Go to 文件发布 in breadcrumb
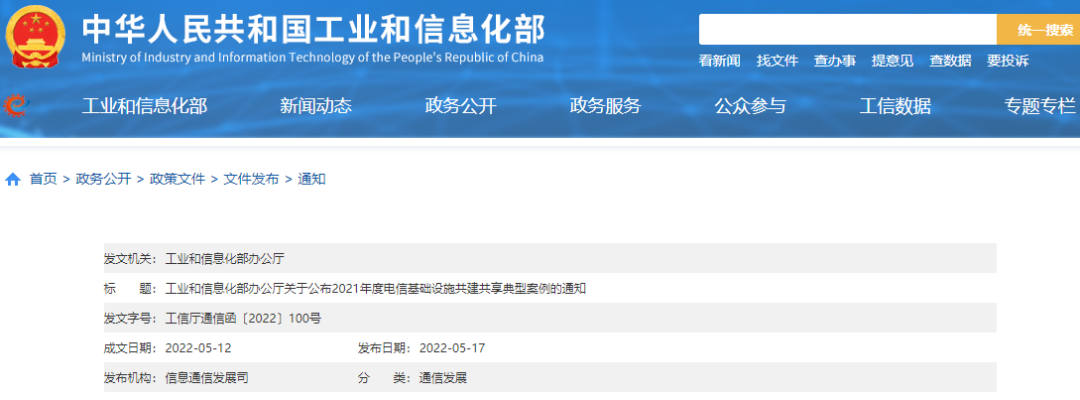Image resolution: width=1080 pixels, height=400 pixels. click(x=251, y=180)
